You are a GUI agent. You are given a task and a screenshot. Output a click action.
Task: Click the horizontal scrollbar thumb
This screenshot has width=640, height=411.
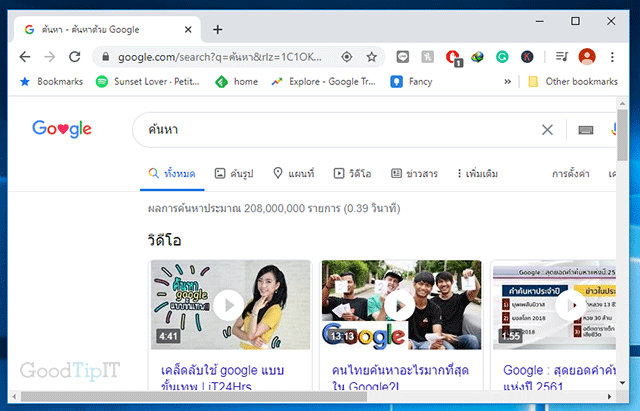[x=194, y=396]
